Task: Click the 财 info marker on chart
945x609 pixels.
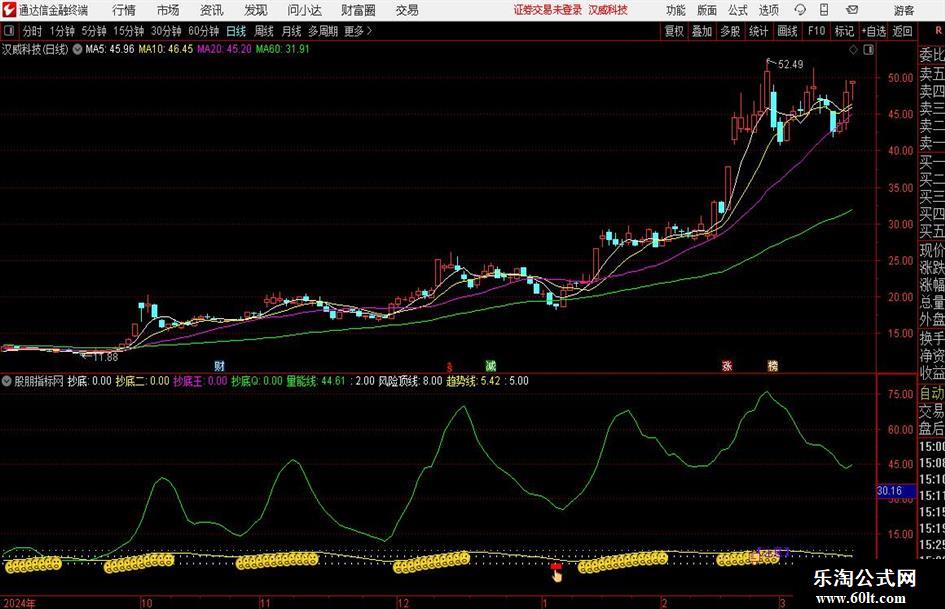Action: pyautogui.click(x=219, y=365)
